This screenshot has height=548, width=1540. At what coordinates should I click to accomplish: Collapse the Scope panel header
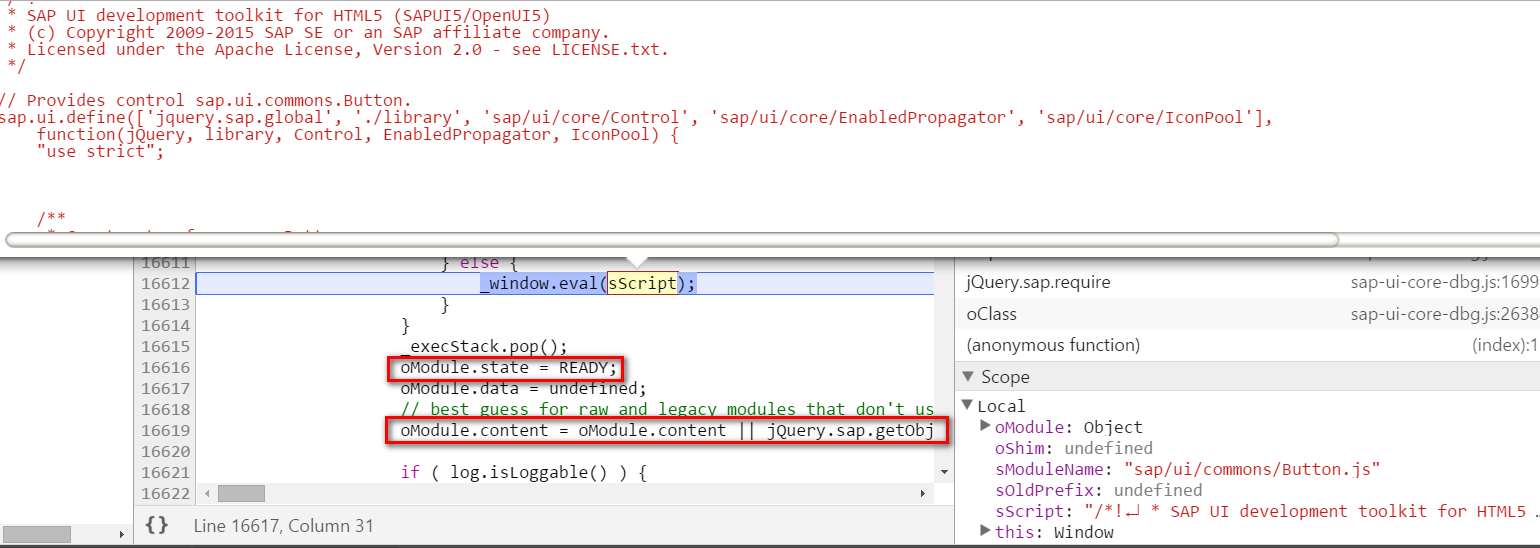coord(968,377)
